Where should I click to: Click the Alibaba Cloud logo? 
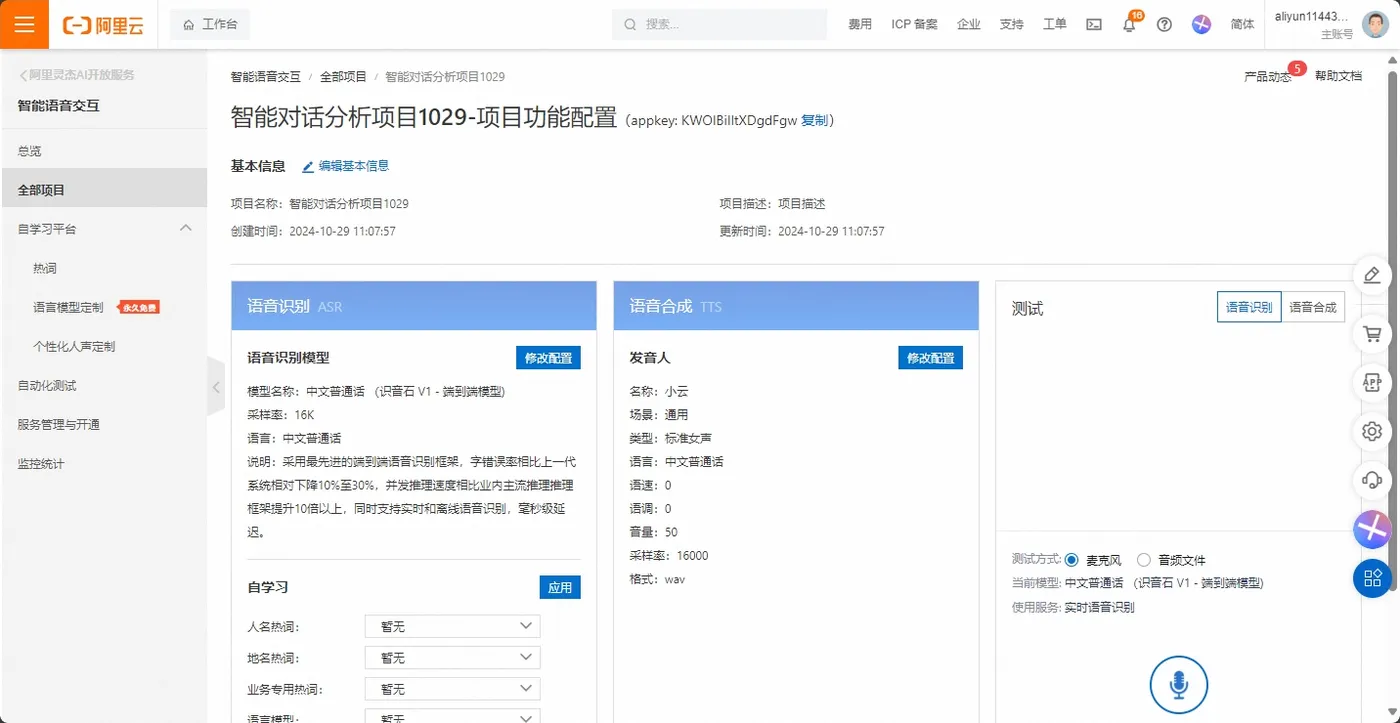[x=103, y=25]
